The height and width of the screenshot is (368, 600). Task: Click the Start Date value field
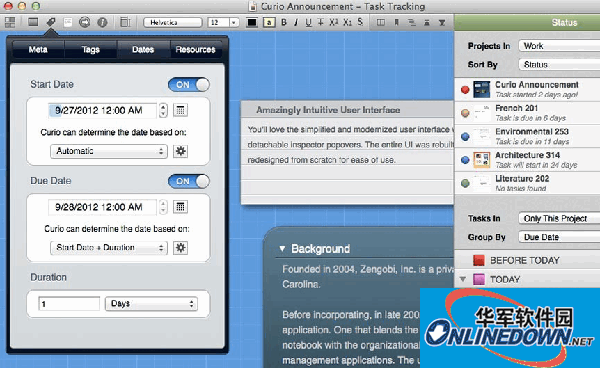103,111
